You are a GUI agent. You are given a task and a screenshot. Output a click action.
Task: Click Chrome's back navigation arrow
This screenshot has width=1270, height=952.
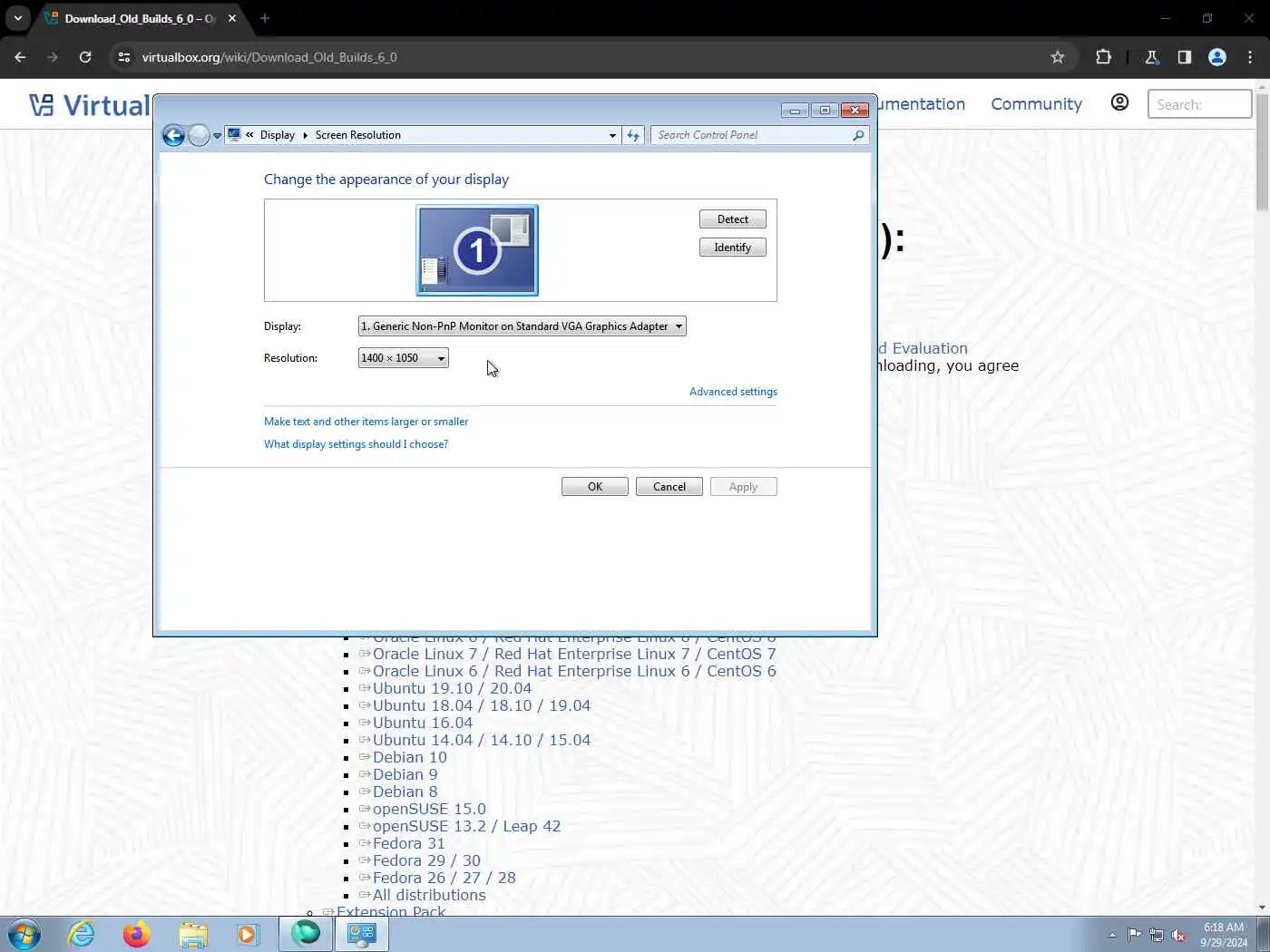pos(20,57)
